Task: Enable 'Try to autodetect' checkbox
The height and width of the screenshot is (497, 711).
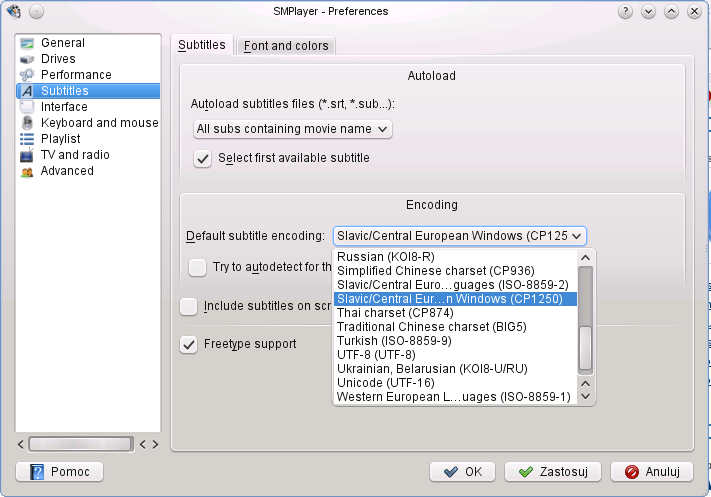Action: [197, 267]
